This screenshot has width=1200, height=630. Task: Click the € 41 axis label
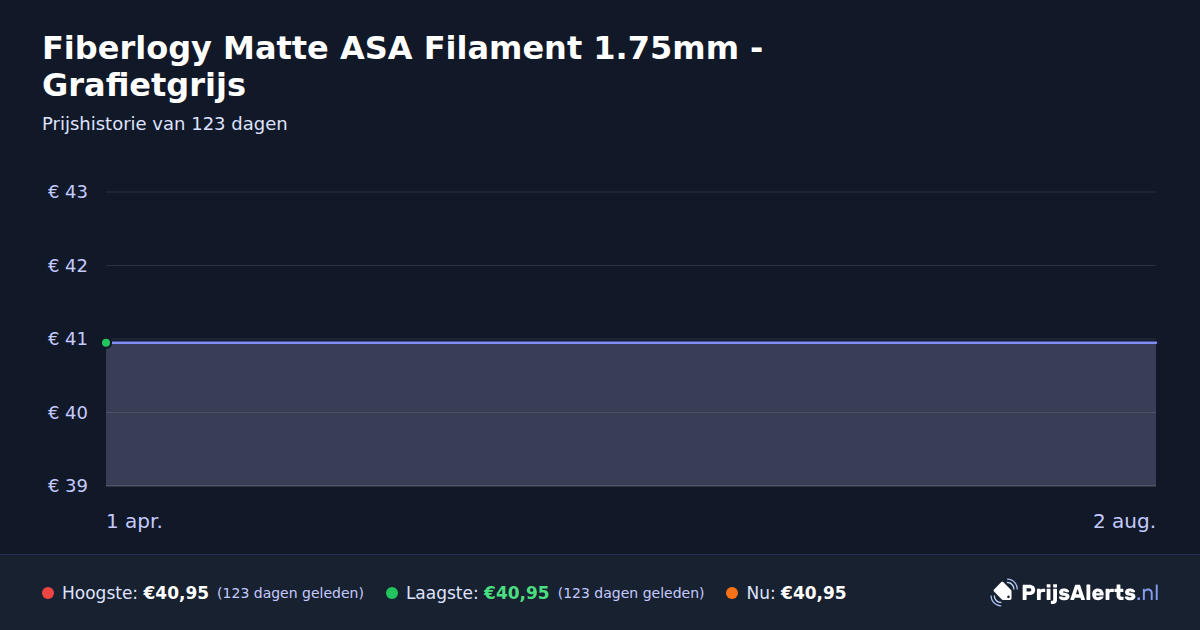click(68, 339)
